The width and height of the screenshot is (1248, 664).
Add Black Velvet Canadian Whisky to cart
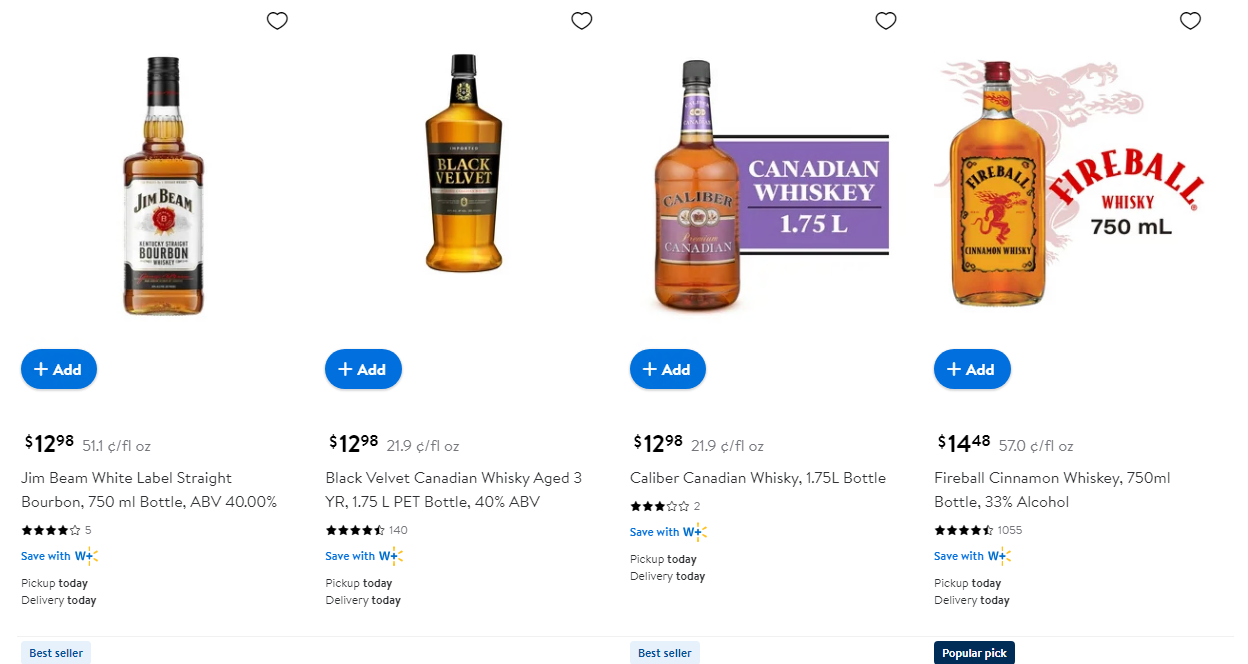pyautogui.click(x=363, y=369)
